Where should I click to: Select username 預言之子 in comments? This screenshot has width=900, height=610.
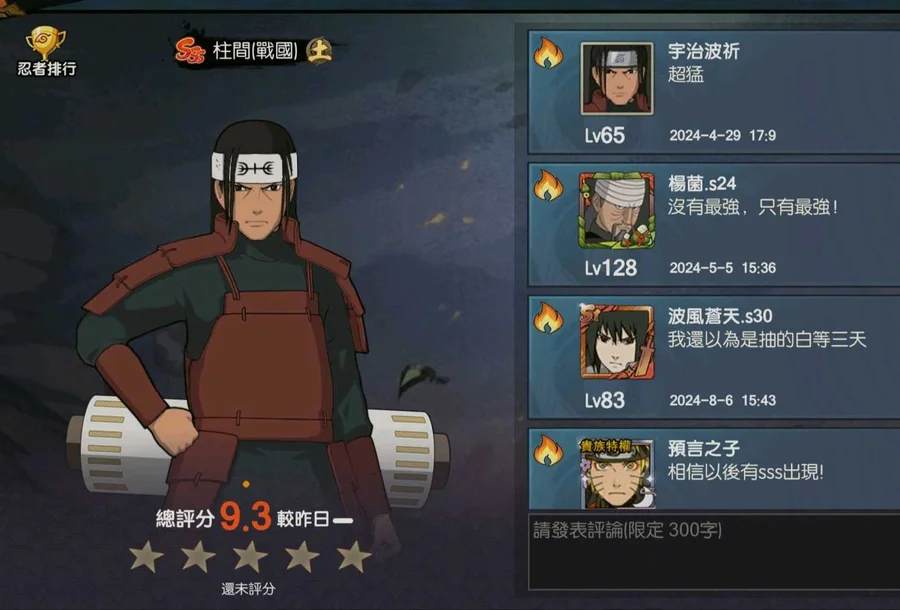tap(704, 448)
